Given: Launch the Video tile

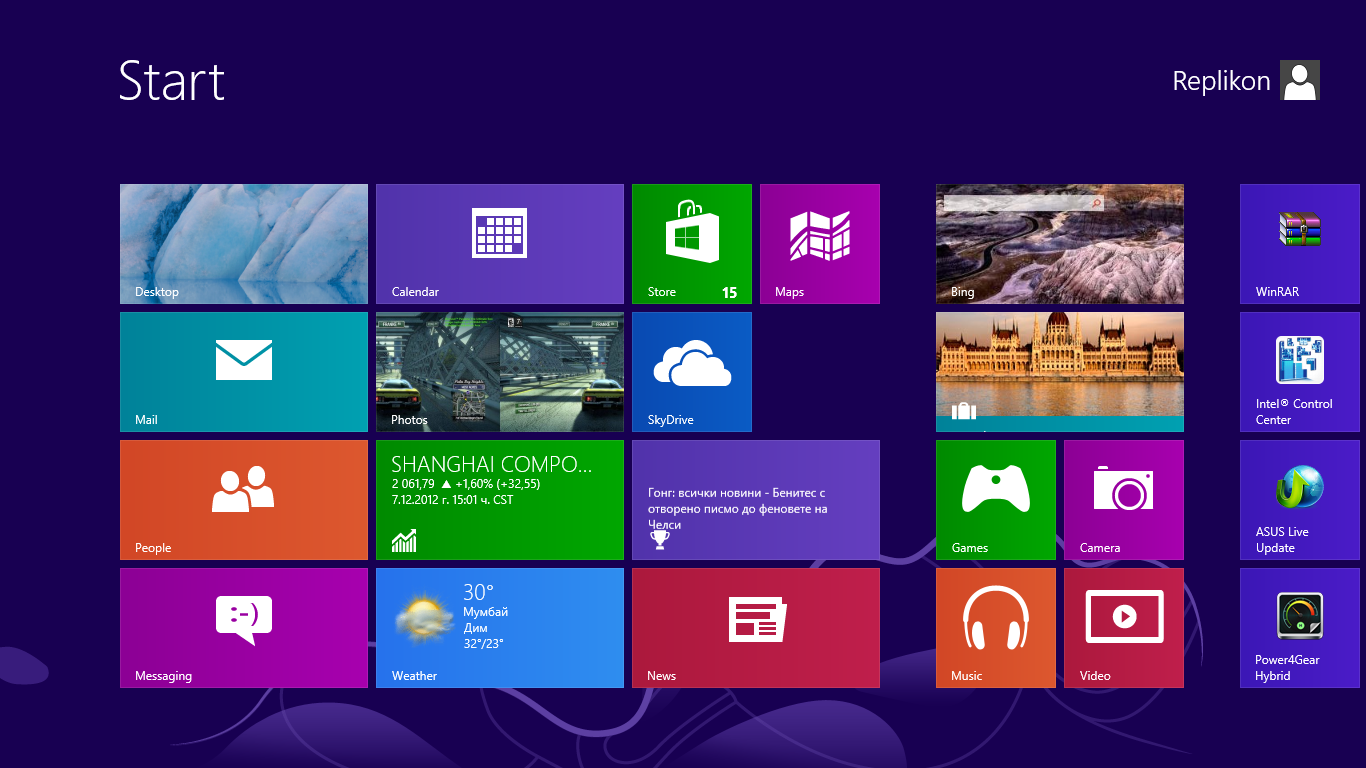Looking at the screenshot, I should pyautogui.click(x=1123, y=627).
